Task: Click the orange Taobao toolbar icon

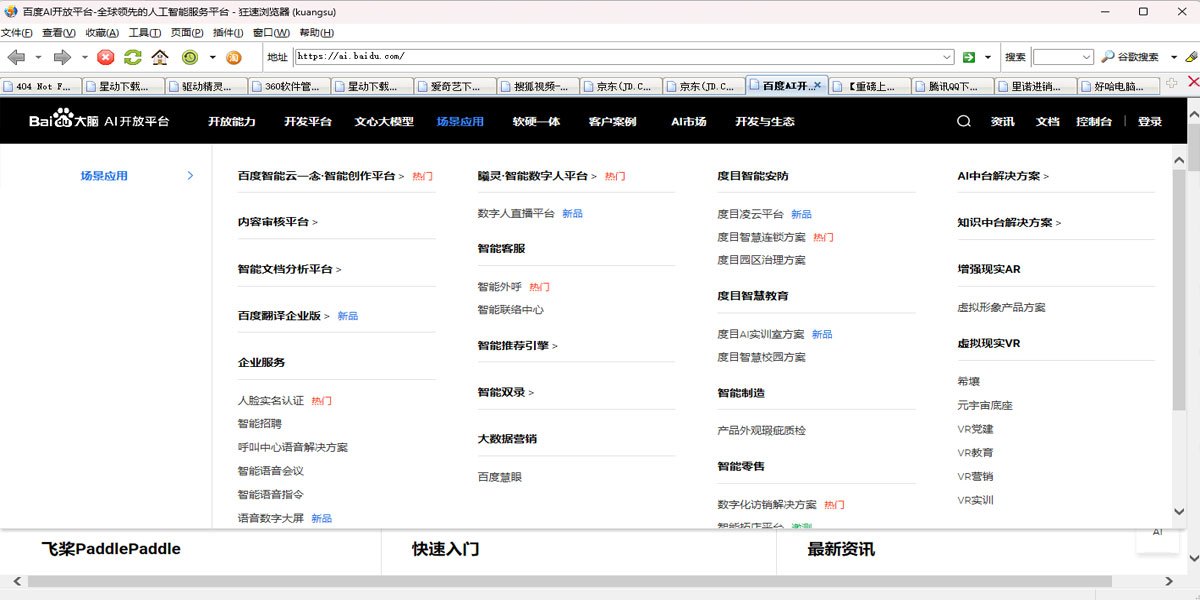Action: coord(234,57)
